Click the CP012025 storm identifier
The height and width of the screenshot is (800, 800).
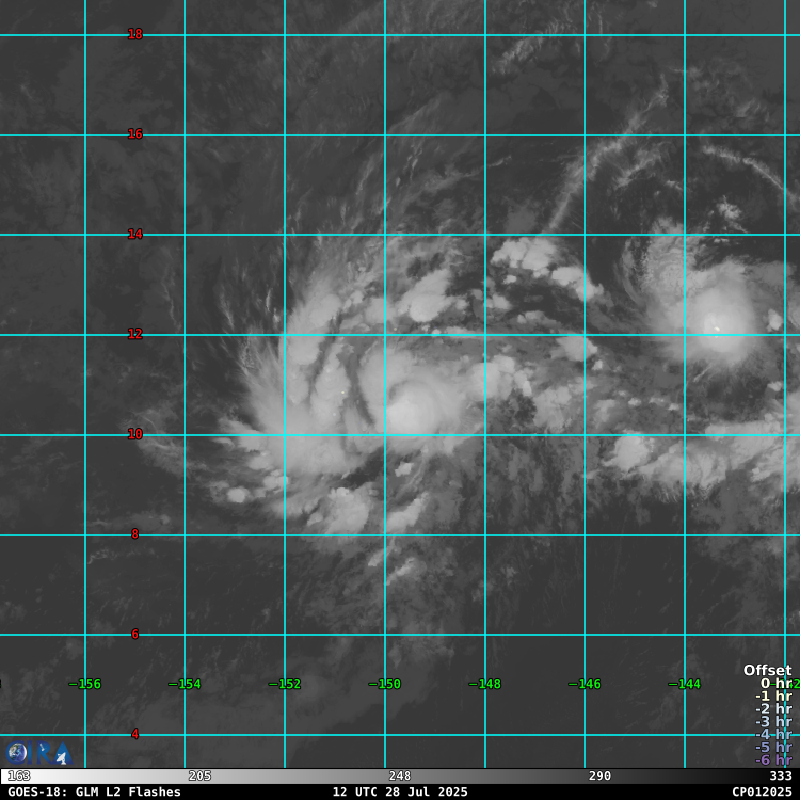[x=761, y=792]
